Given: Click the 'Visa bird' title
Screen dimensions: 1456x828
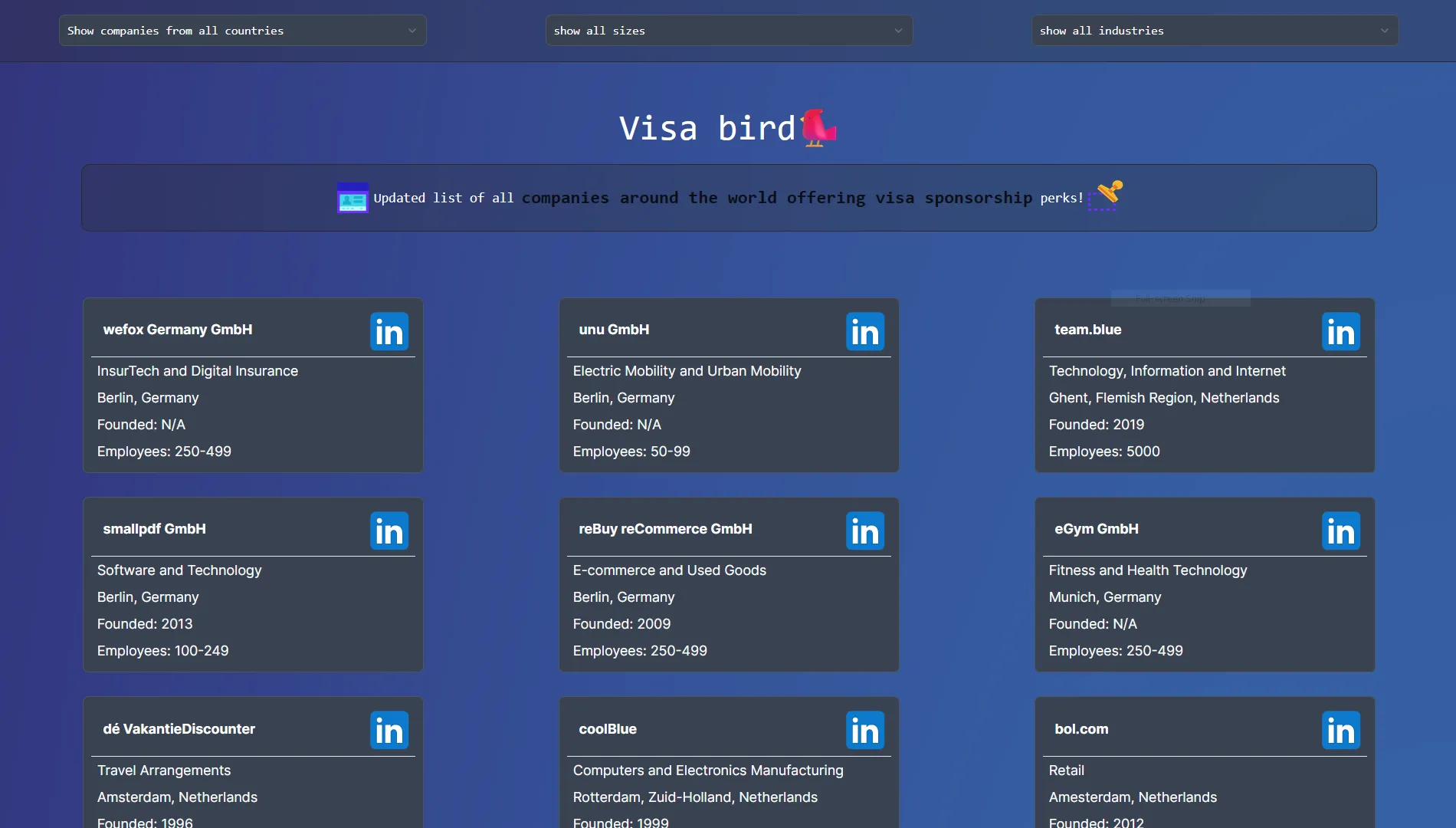Looking at the screenshot, I should 707,128.
